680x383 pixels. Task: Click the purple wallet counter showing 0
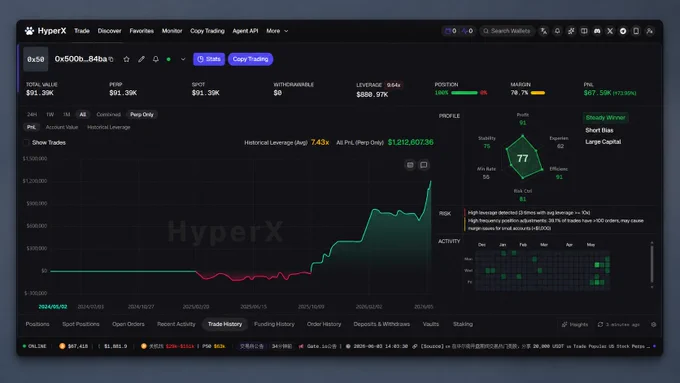[451, 31]
